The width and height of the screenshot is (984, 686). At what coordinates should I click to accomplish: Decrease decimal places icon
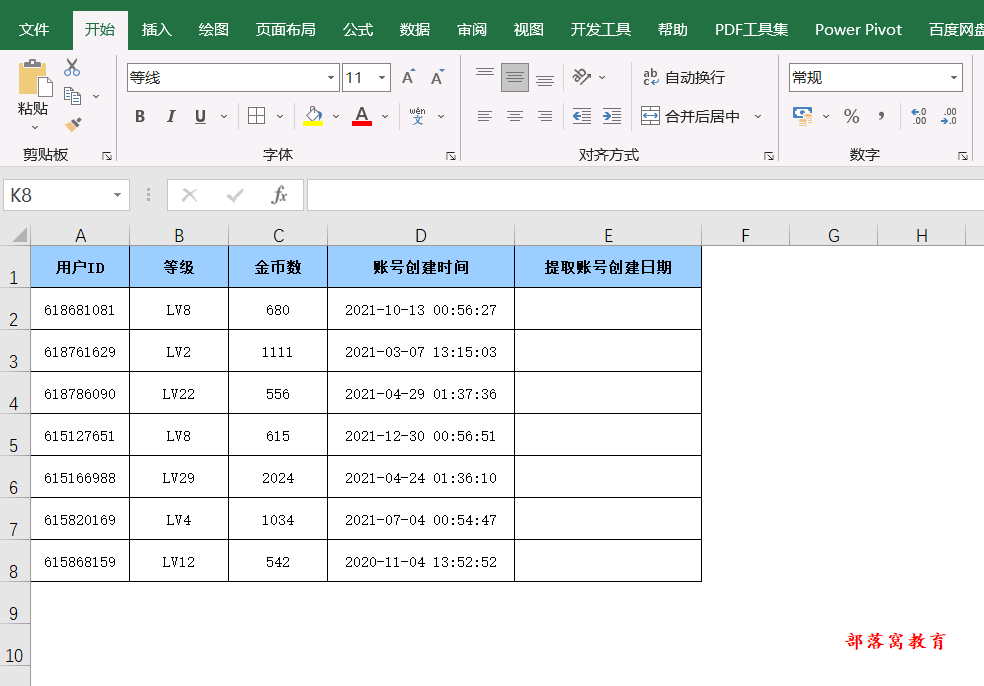click(x=949, y=116)
